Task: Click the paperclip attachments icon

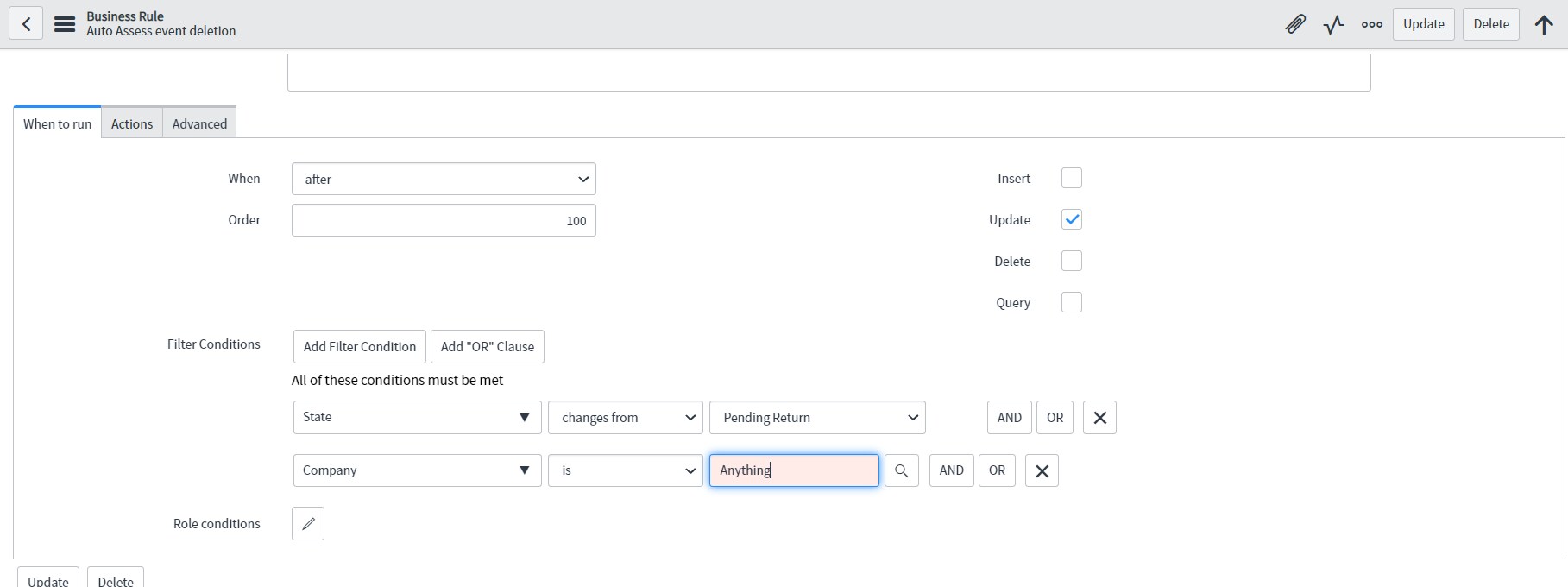Action: (1295, 24)
